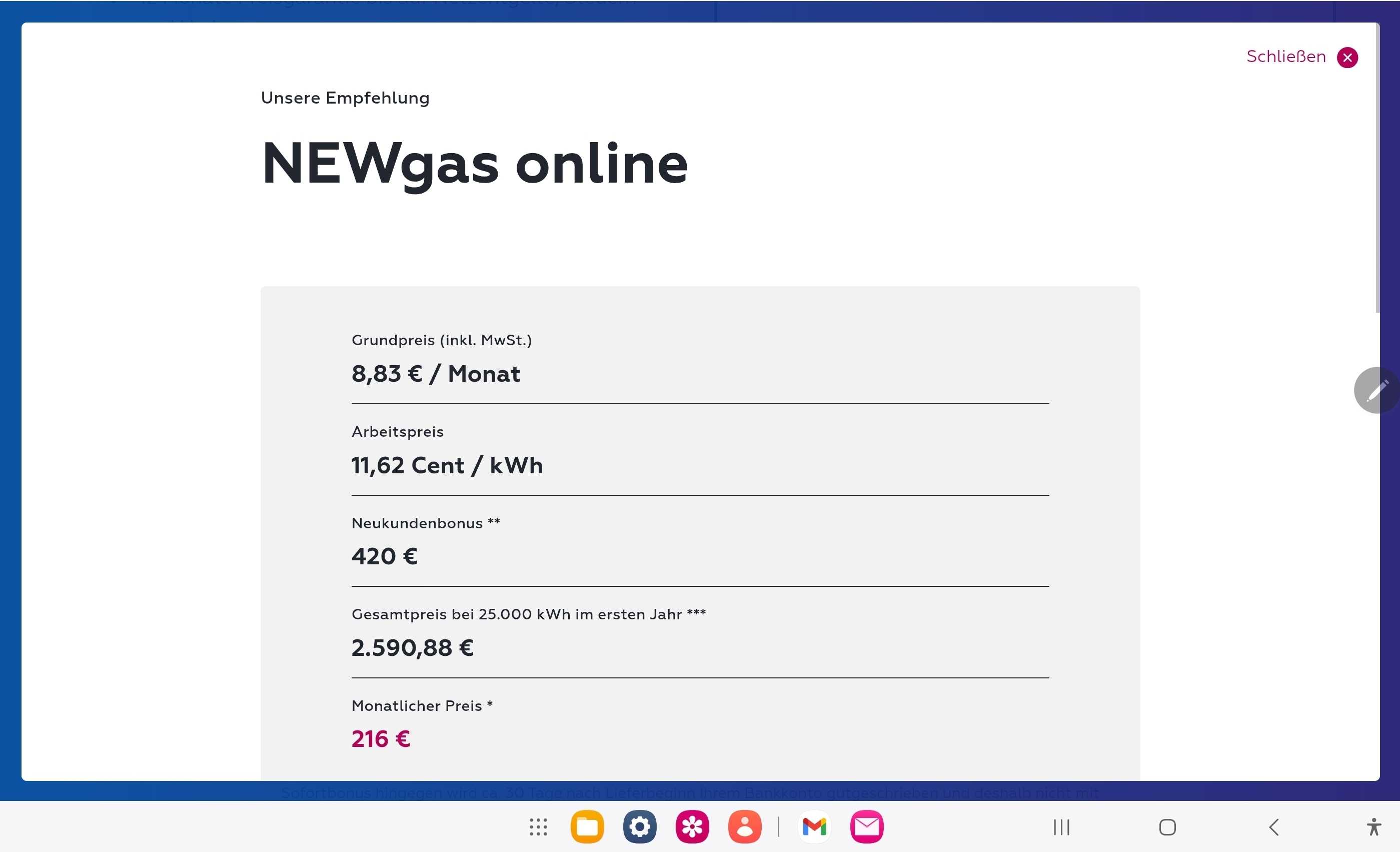Click the NEWgas online heading
Screen dimensions: 1400x852
(475, 164)
